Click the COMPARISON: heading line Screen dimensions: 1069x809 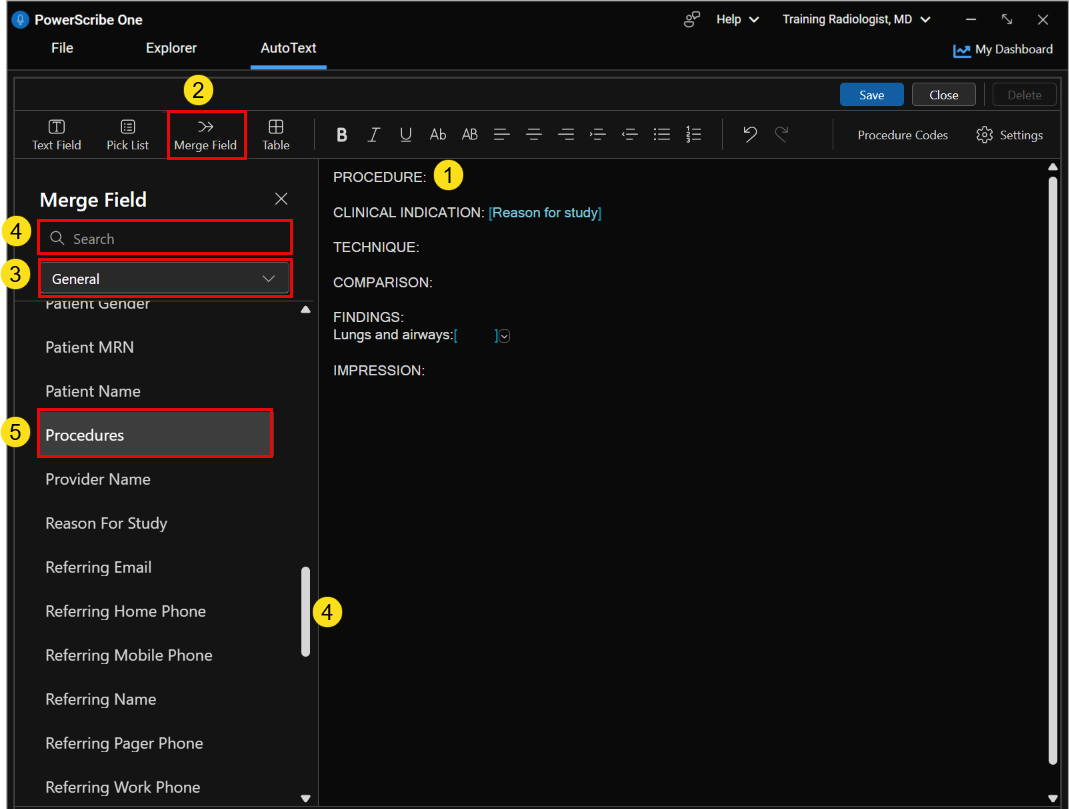coord(382,282)
